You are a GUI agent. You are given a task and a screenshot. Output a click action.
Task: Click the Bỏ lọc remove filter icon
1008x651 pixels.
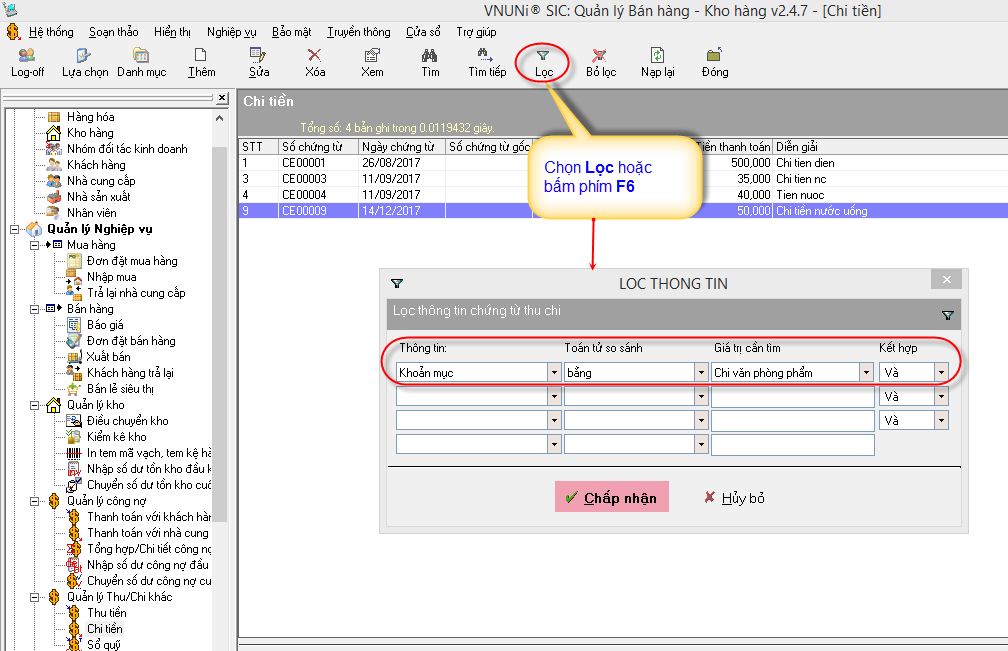click(x=600, y=62)
